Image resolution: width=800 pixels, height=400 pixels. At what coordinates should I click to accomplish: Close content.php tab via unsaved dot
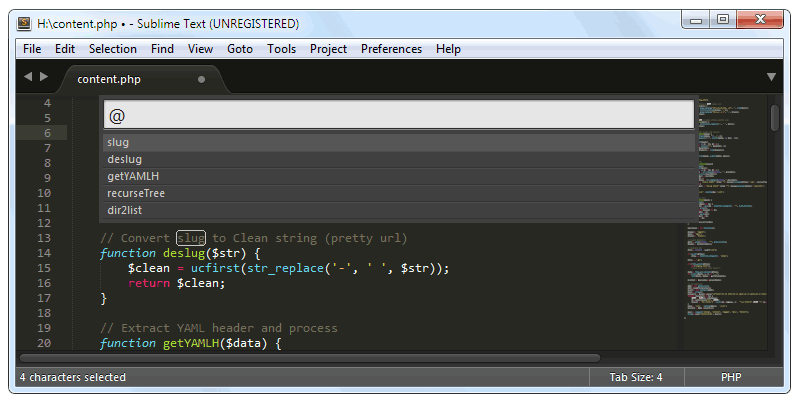coord(202,80)
